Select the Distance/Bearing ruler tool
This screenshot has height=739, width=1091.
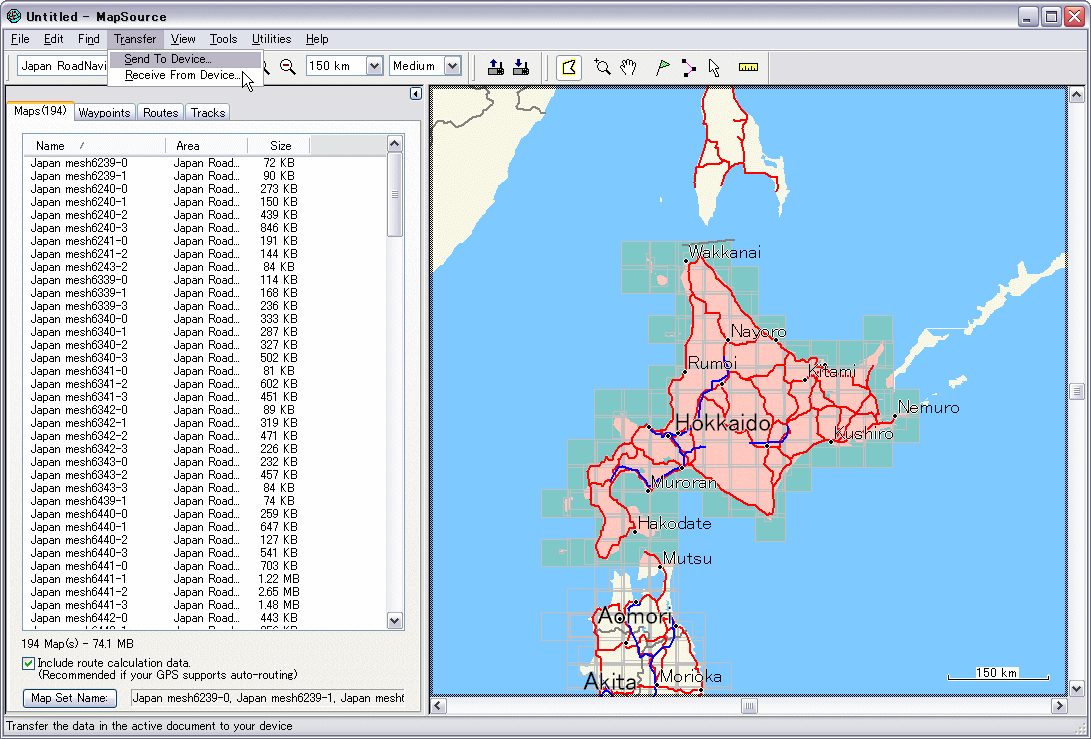point(748,67)
